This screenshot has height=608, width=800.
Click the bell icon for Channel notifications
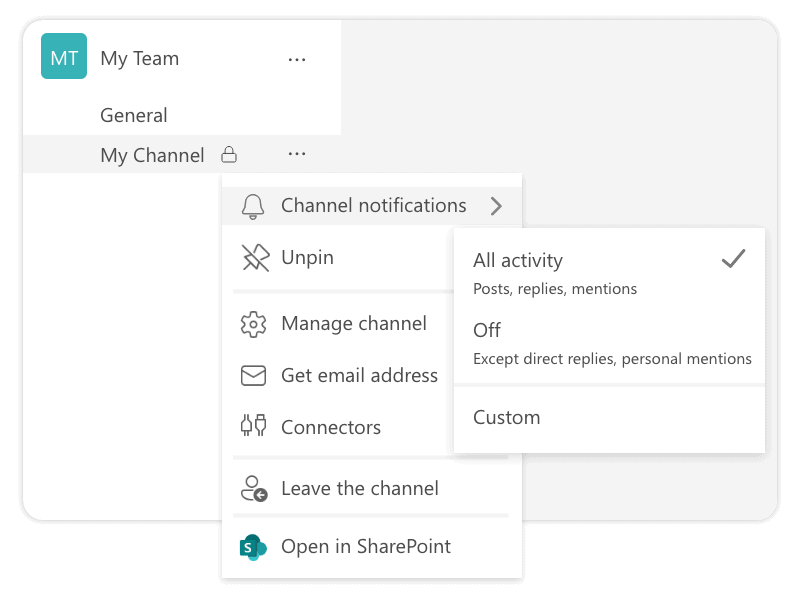pyautogui.click(x=253, y=207)
